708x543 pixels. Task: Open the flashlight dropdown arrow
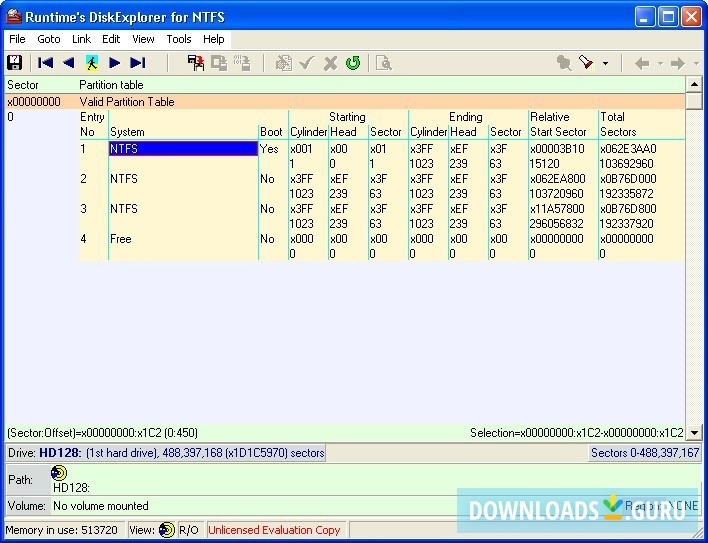[x=606, y=63]
